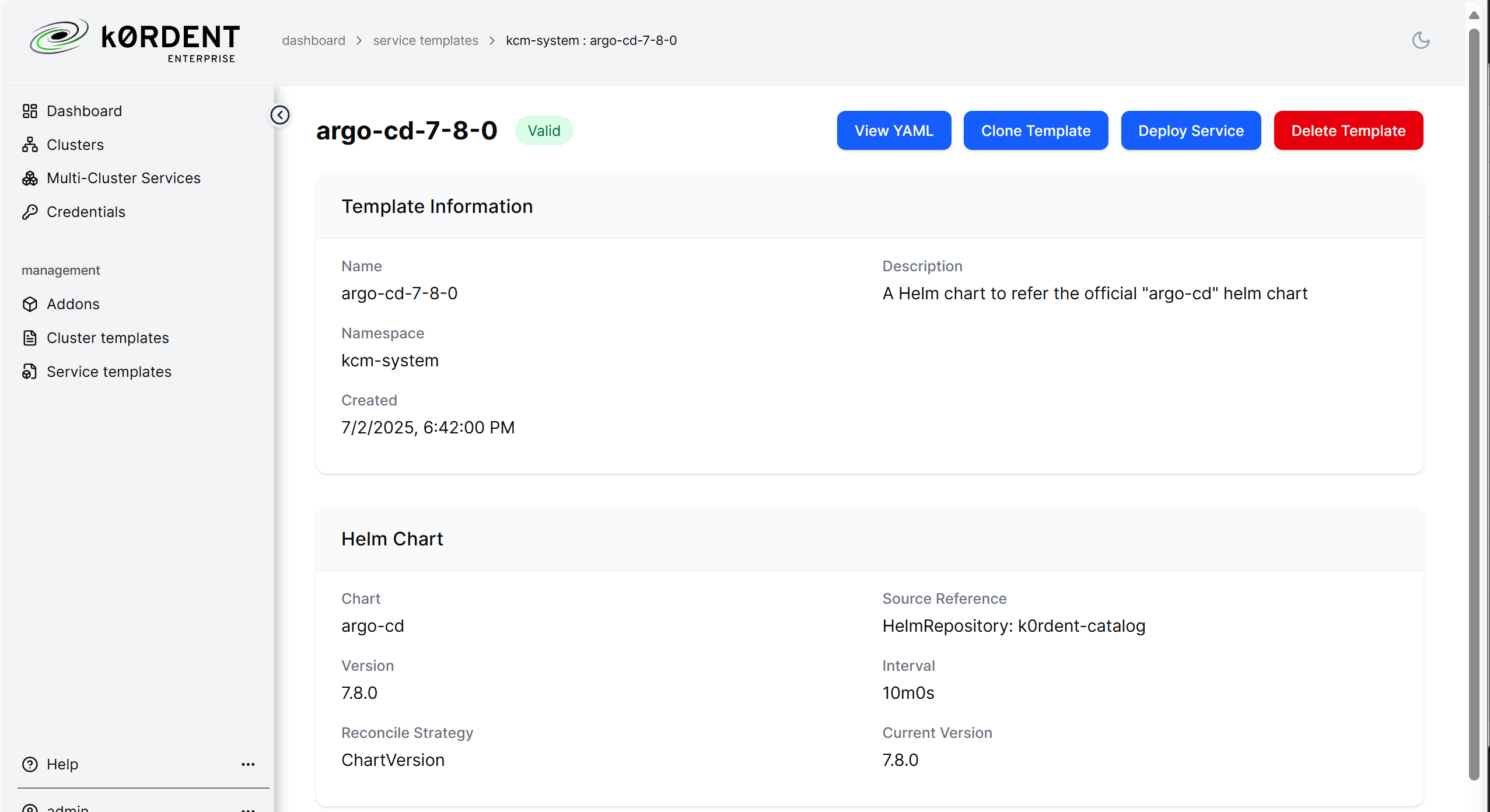Click the Help question mark icon

pos(30,764)
